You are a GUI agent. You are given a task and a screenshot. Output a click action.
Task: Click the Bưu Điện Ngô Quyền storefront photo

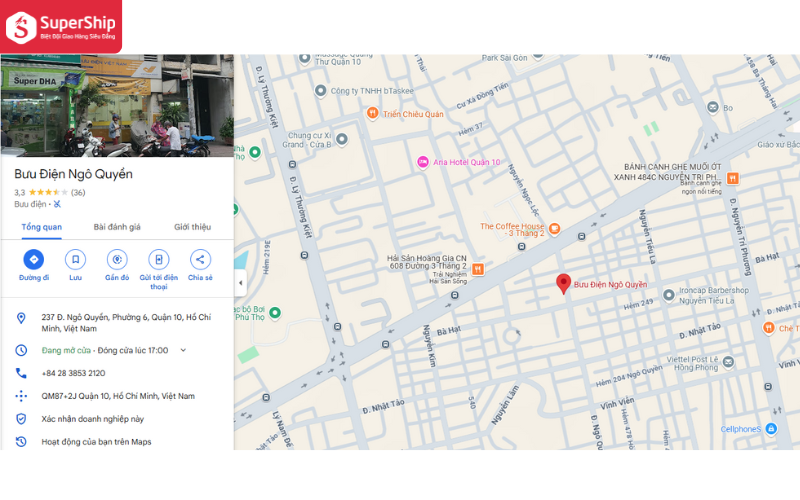[117, 105]
